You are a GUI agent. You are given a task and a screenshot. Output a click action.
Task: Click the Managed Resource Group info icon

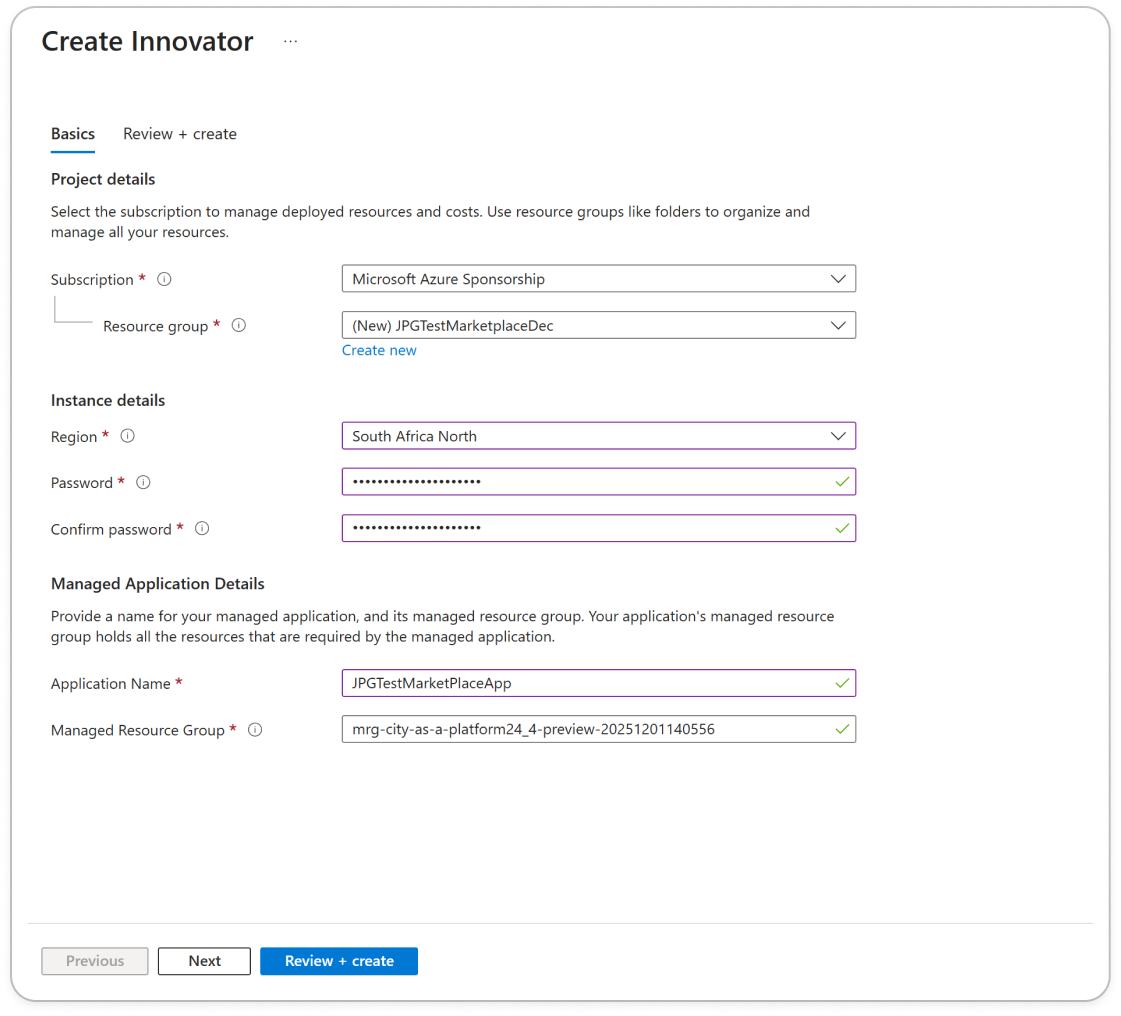click(x=255, y=730)
